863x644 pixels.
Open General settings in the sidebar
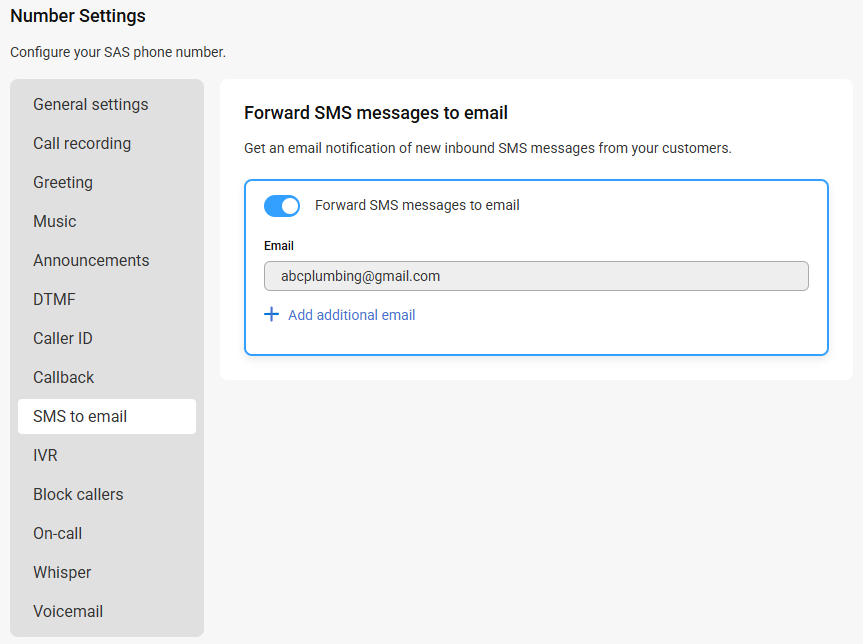[107, 105]
